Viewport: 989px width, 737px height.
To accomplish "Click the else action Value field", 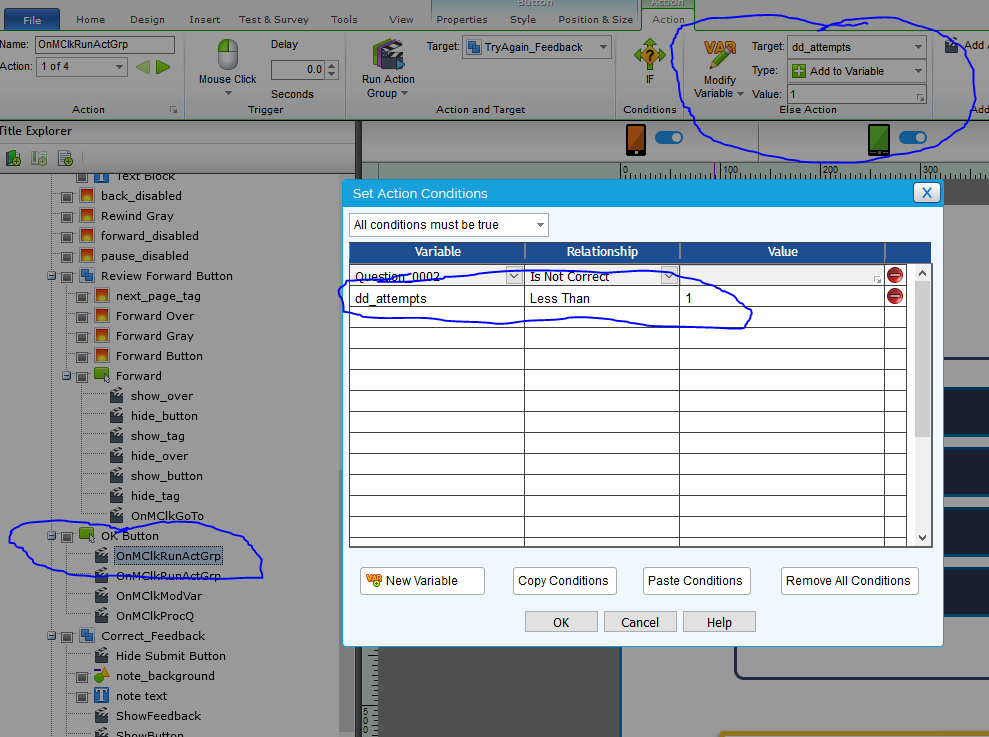I will (x=857, y=94).
